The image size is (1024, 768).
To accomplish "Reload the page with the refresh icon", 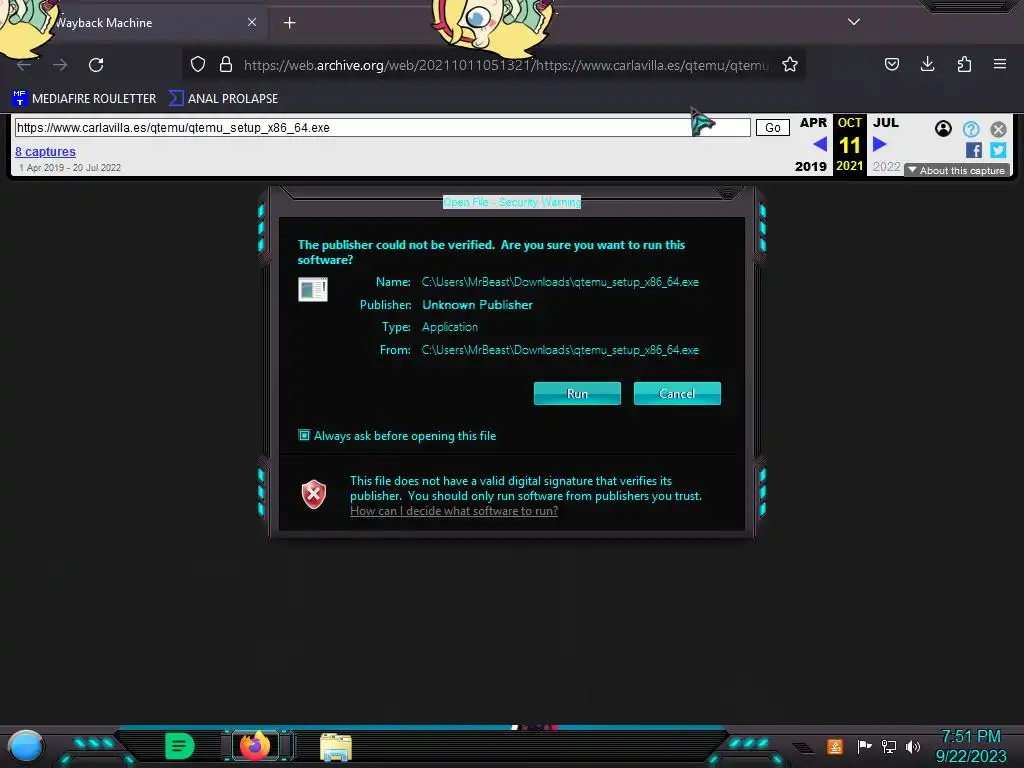I will pyautogui.click(x=96, y=65).
